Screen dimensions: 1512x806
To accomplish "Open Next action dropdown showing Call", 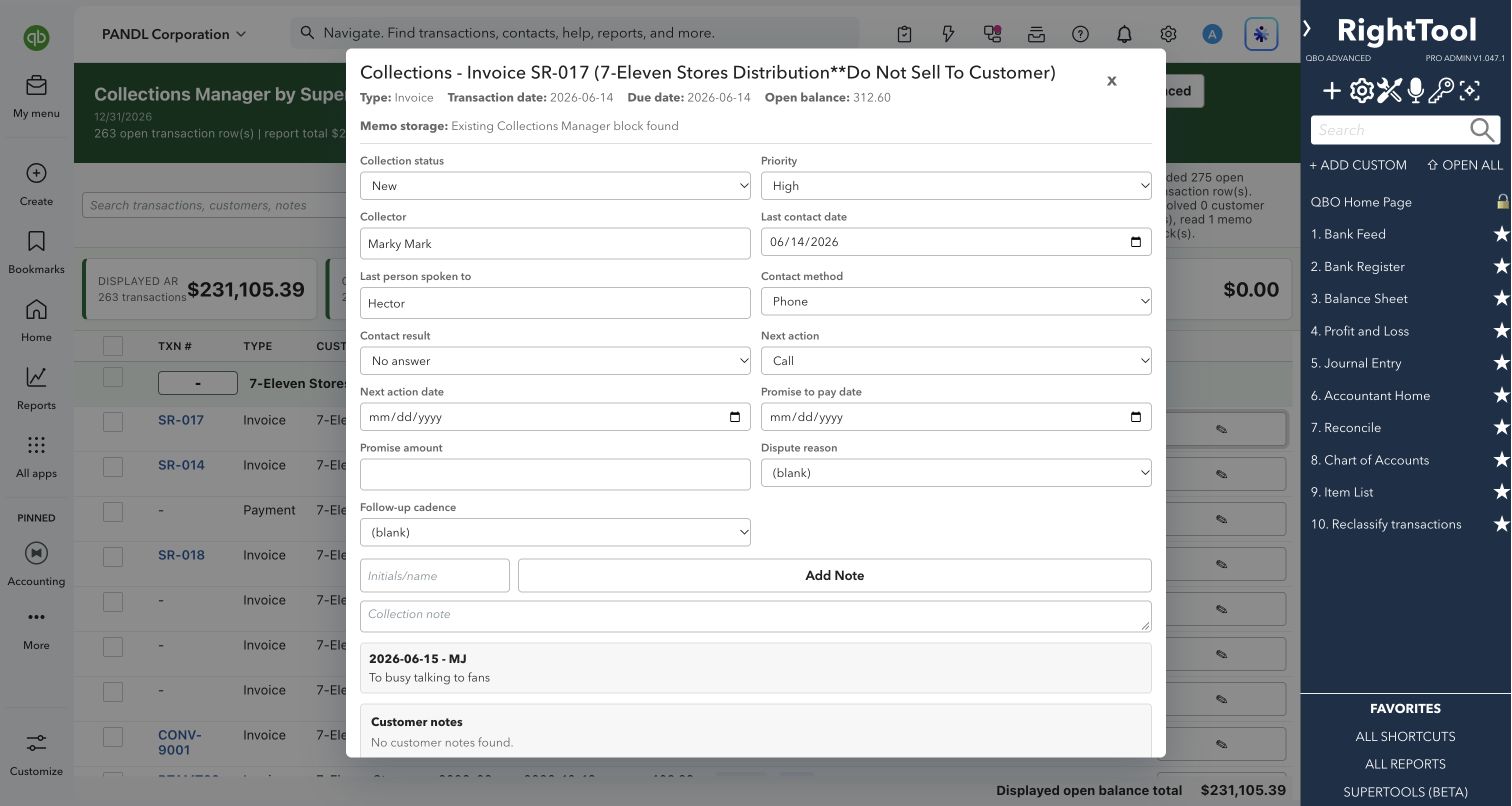I will (956, 361).
